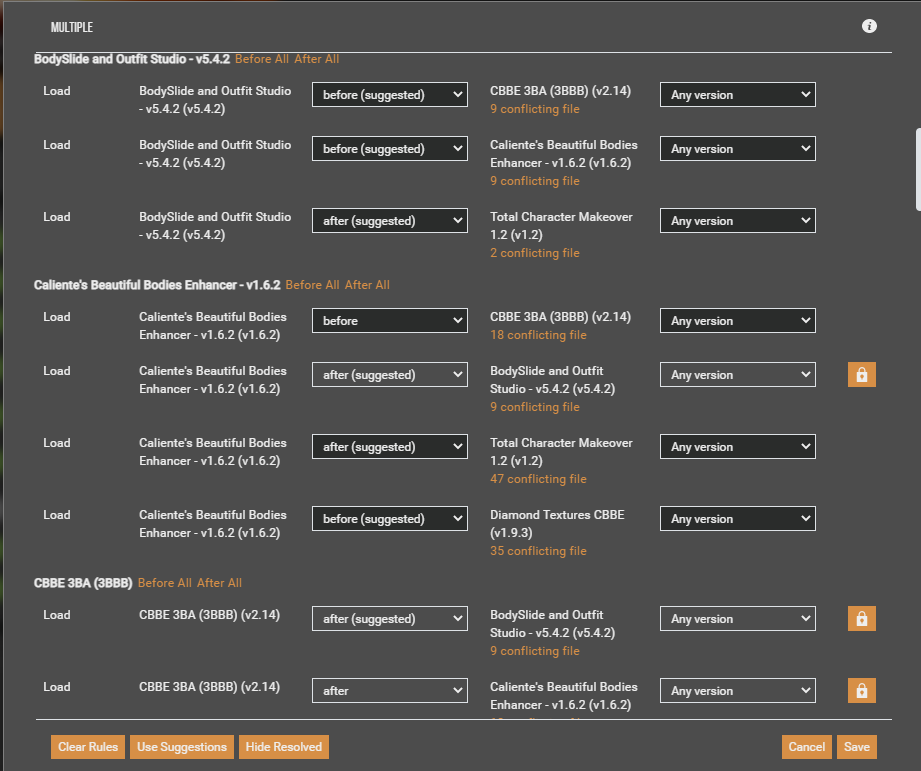
Task: Open Caliente's section 'before' dropdown for CBBE 3BA
Action: tap(390, 321)
